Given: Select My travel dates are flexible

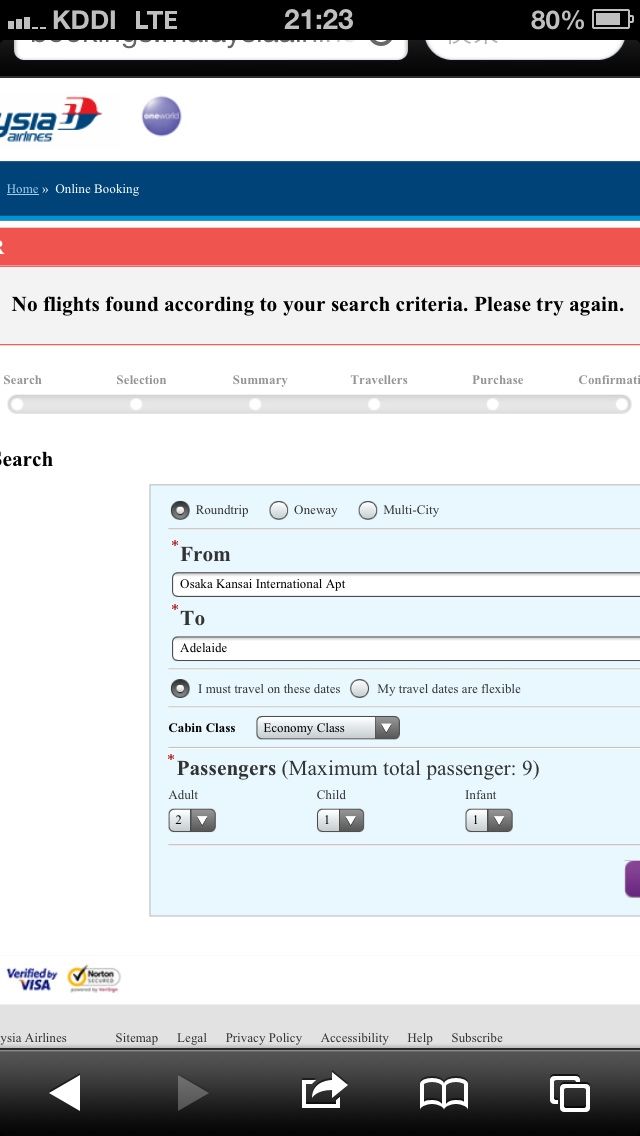Looking at the screenshot, I should (360, 688).
